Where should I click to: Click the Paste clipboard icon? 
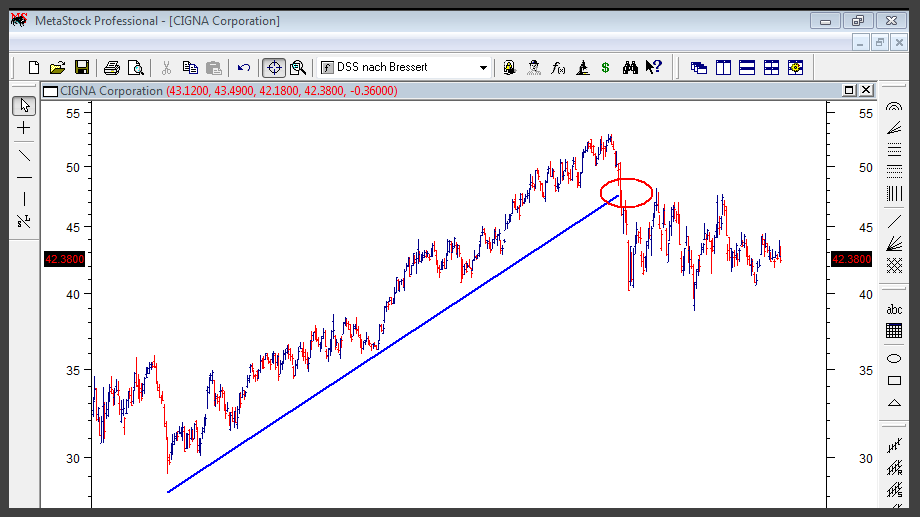[214, 68]
